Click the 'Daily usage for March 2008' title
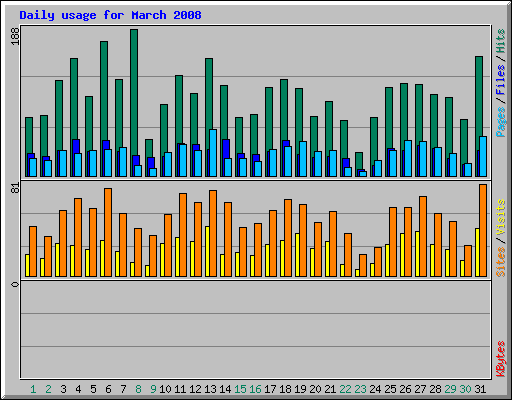The width and height of the screenshot is (512, 400). [110, 15]
